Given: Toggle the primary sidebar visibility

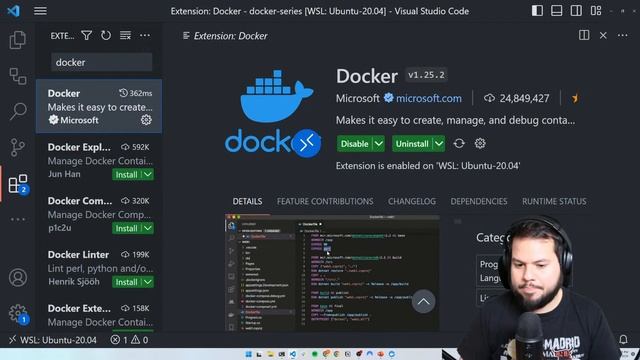Looking at the screenshot, I should click(537, 11).
